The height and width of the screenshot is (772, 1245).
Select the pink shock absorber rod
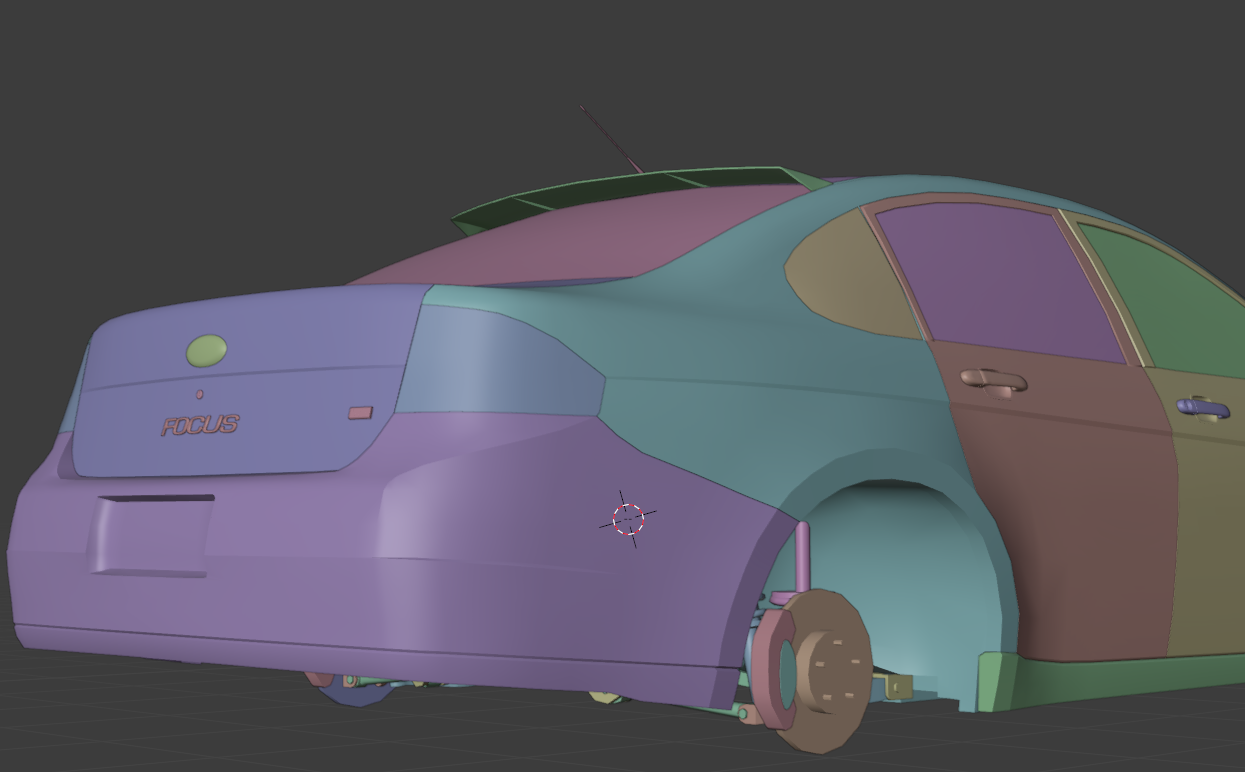802,557
